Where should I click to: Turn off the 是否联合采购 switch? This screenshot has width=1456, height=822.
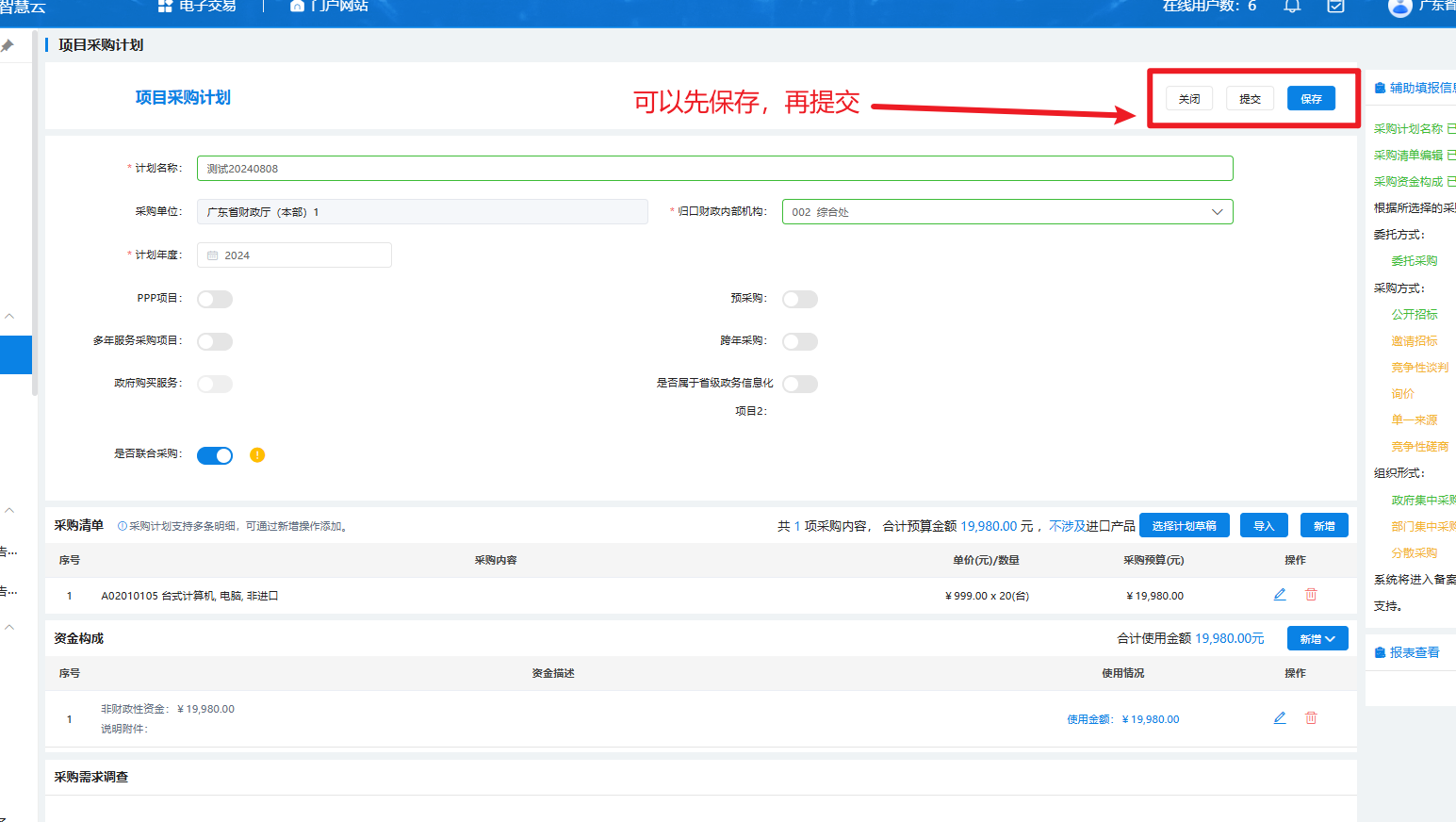[x=215, y=455]
